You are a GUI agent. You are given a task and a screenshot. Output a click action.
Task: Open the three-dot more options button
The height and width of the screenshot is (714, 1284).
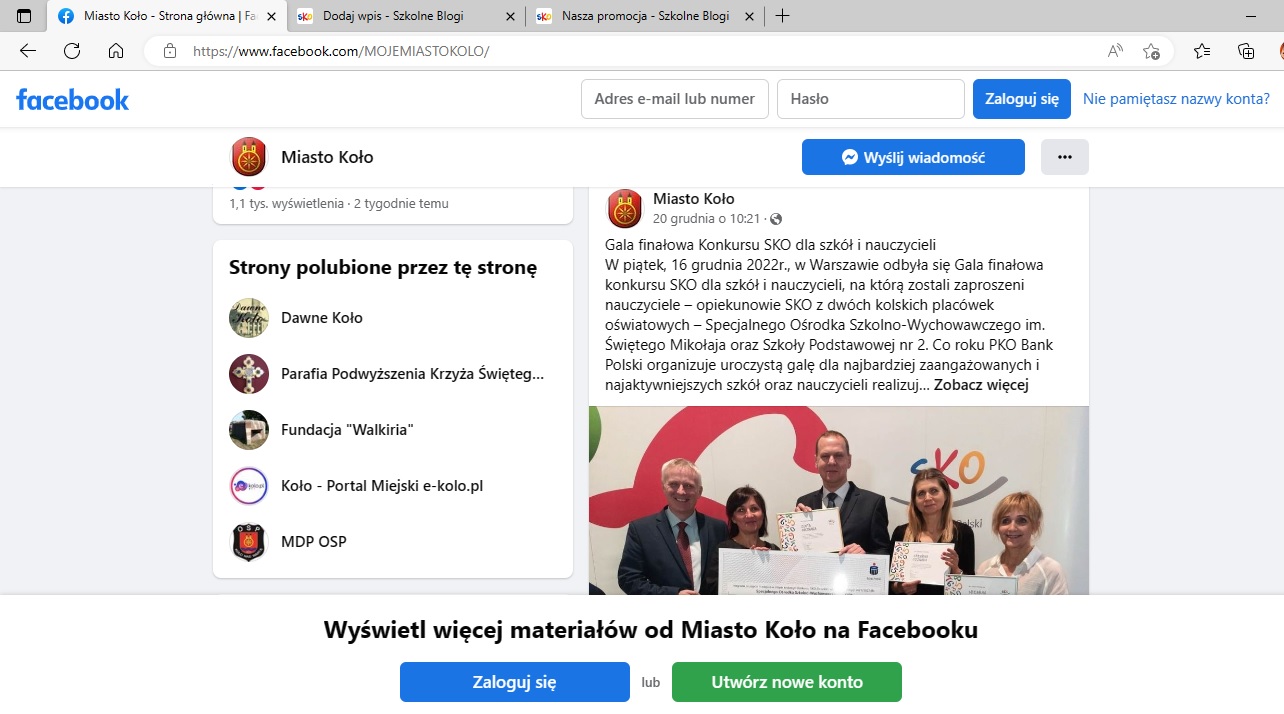pos(1065,157)
